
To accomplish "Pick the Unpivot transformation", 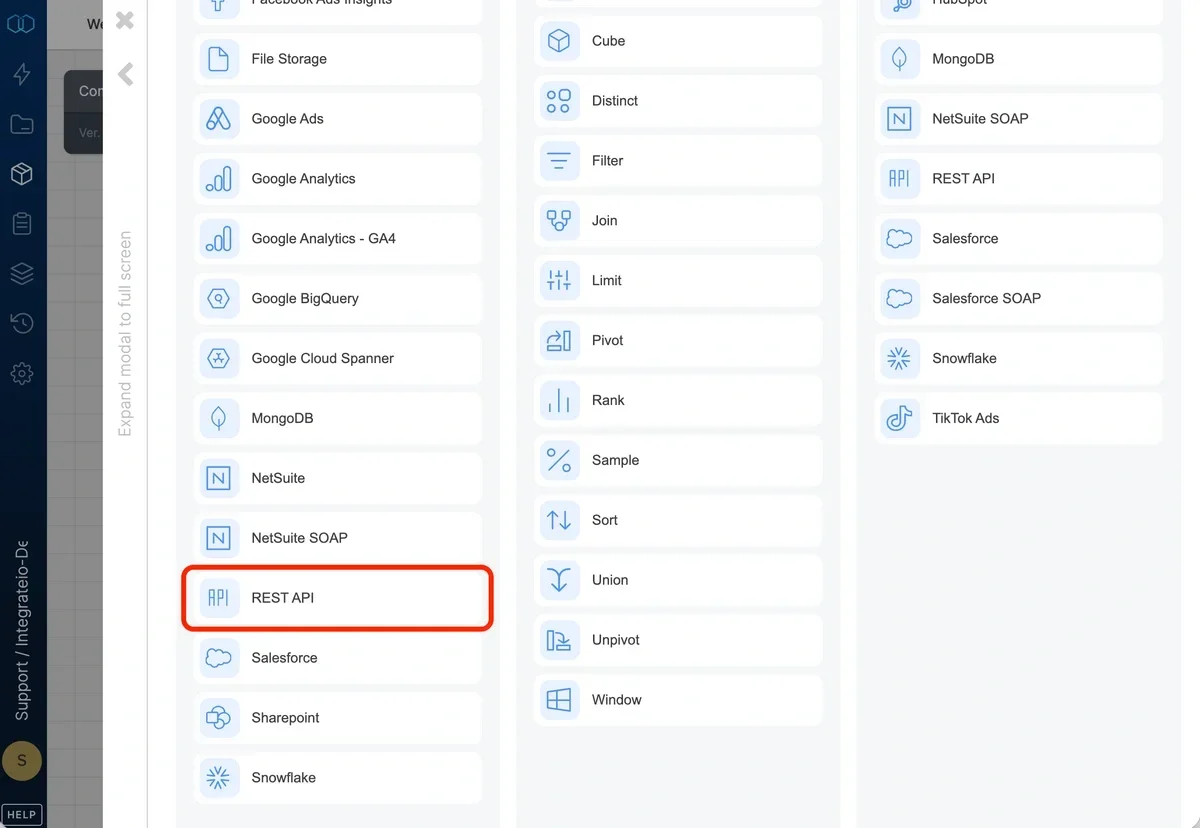I will (678, 640).
